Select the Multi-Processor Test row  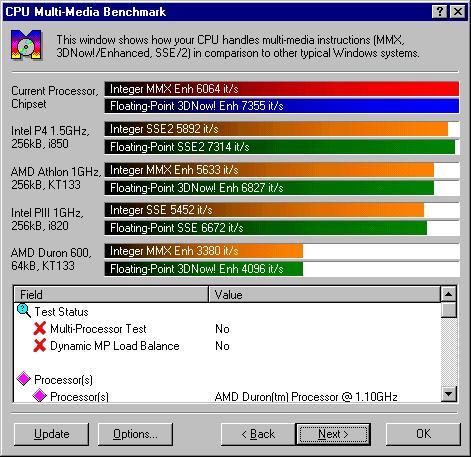[x=227, y=329]
